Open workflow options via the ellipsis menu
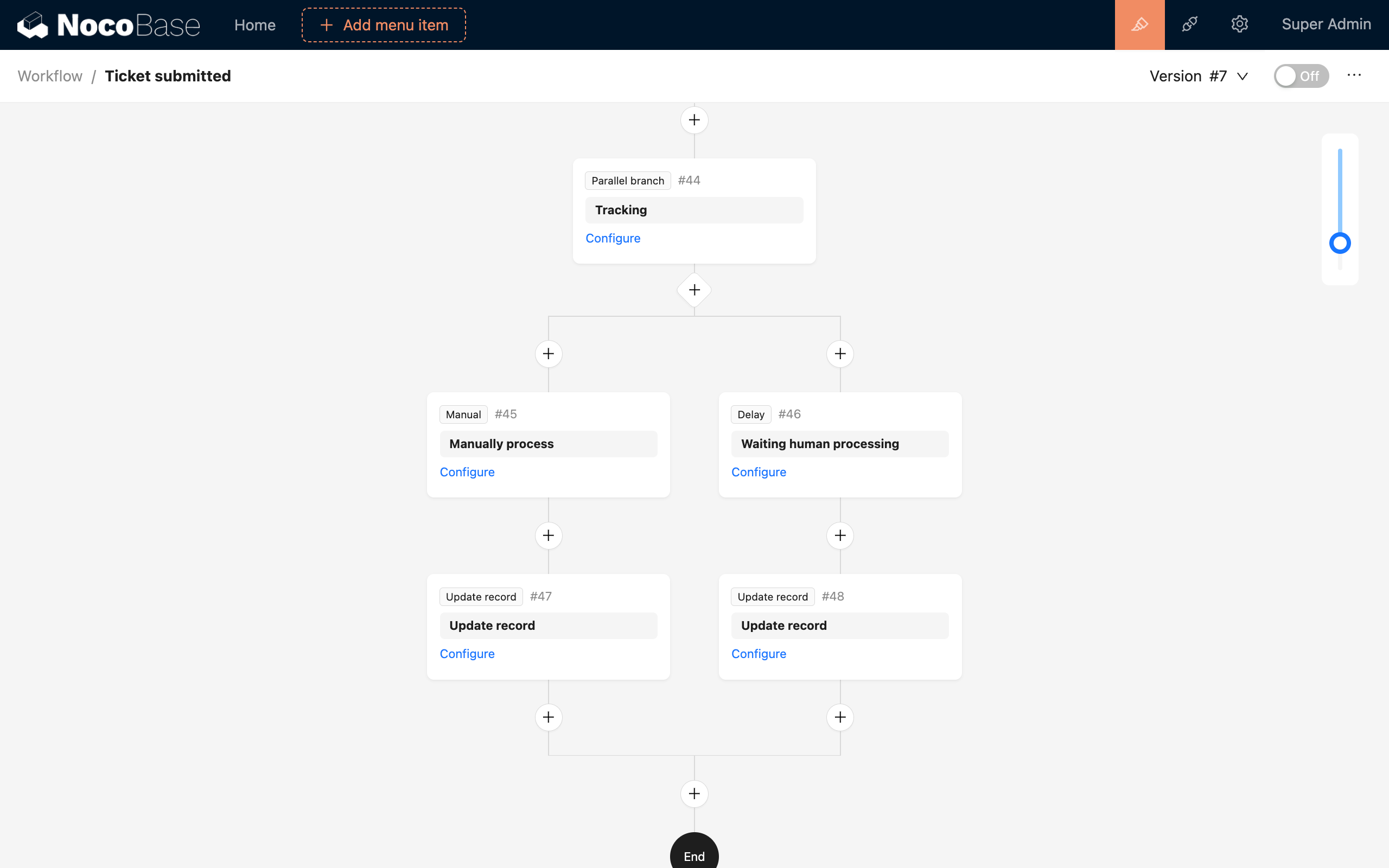The width and height of the screenshot is (1389, 868). [x=1354, y=75]
